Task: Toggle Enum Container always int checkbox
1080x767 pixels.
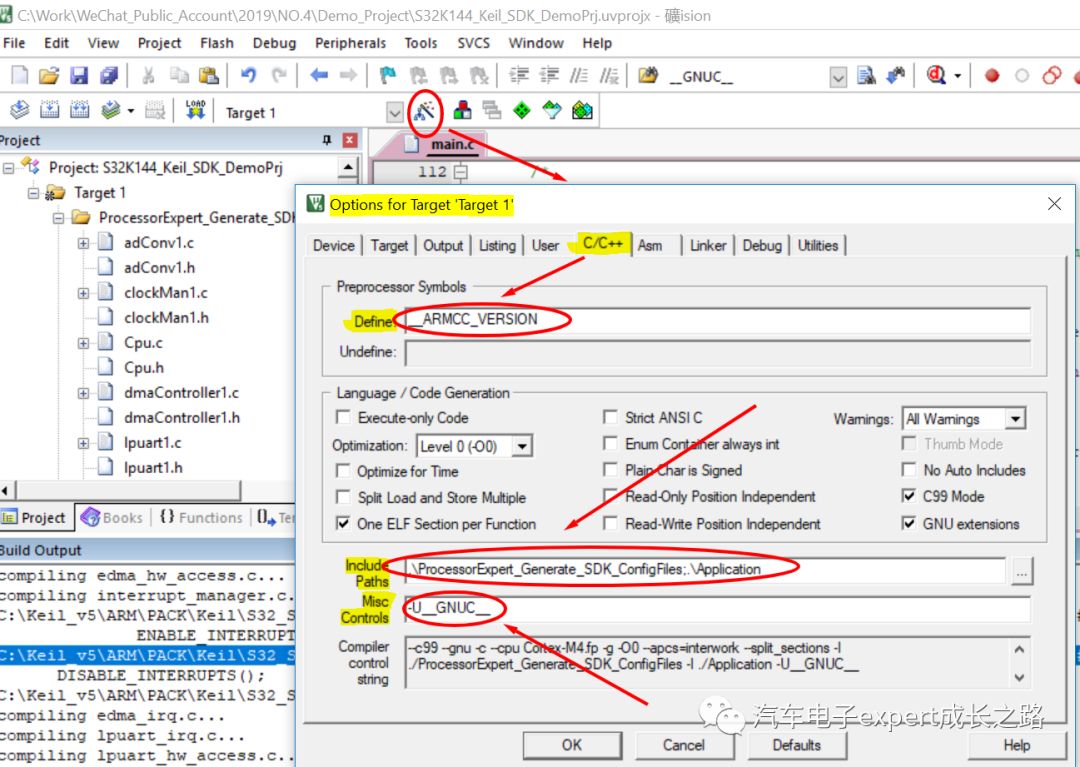Action: [x=610, y=444]
